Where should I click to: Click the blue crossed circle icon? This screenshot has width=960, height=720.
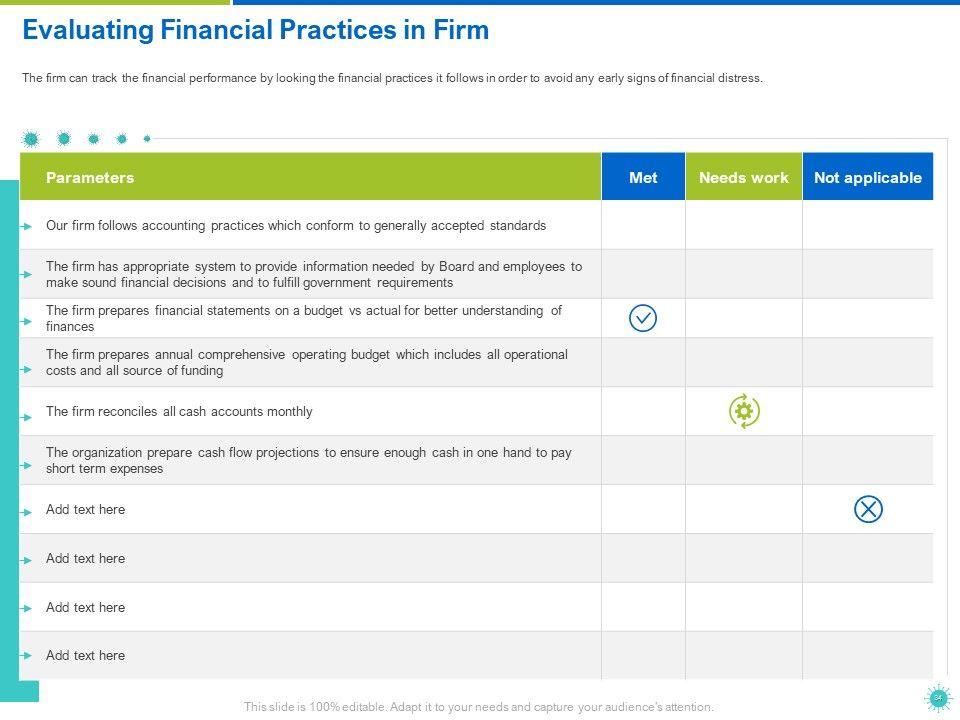[868, 510]
